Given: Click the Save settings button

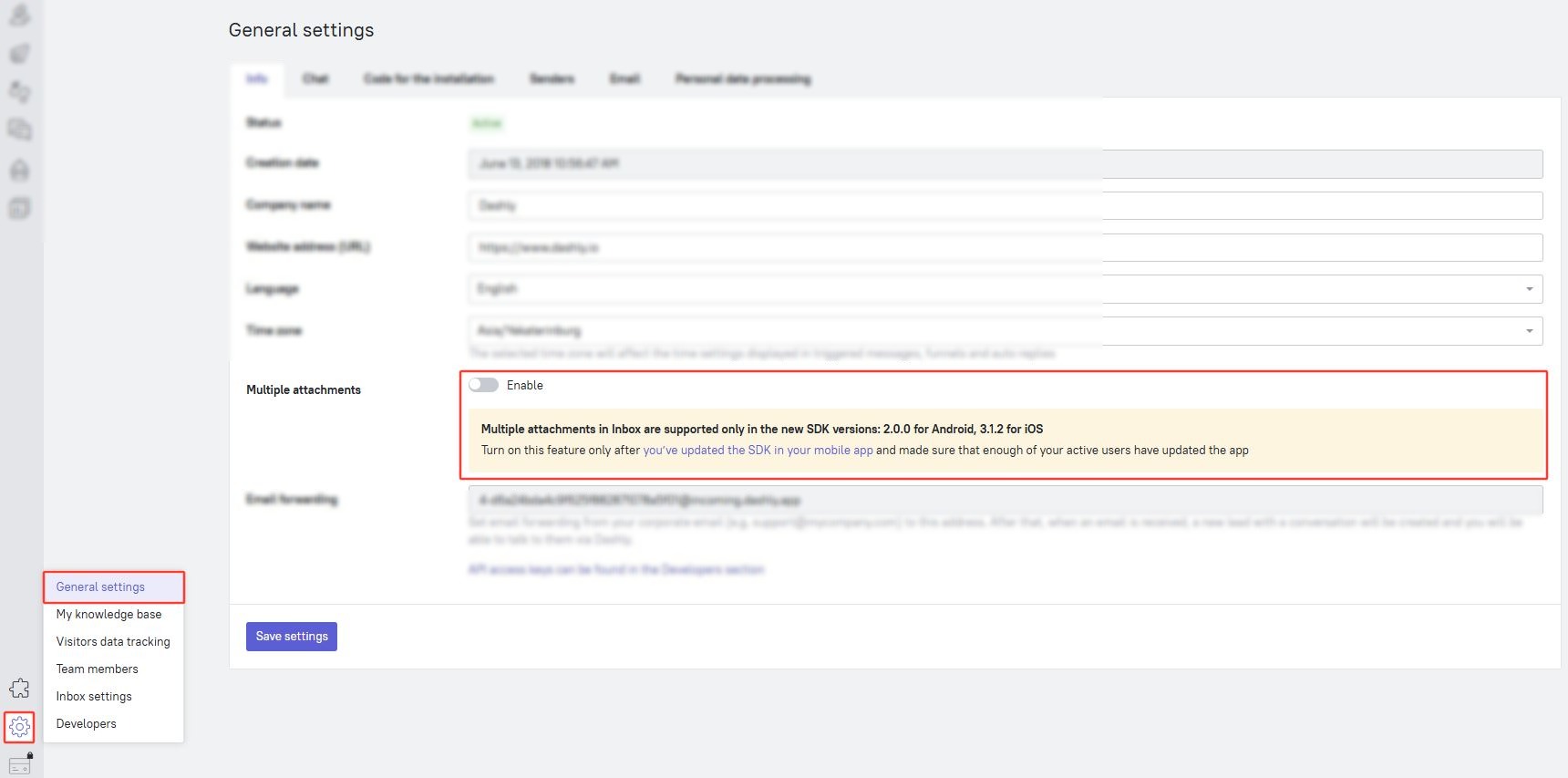Looking at the screenshot, I should (292, 637).
